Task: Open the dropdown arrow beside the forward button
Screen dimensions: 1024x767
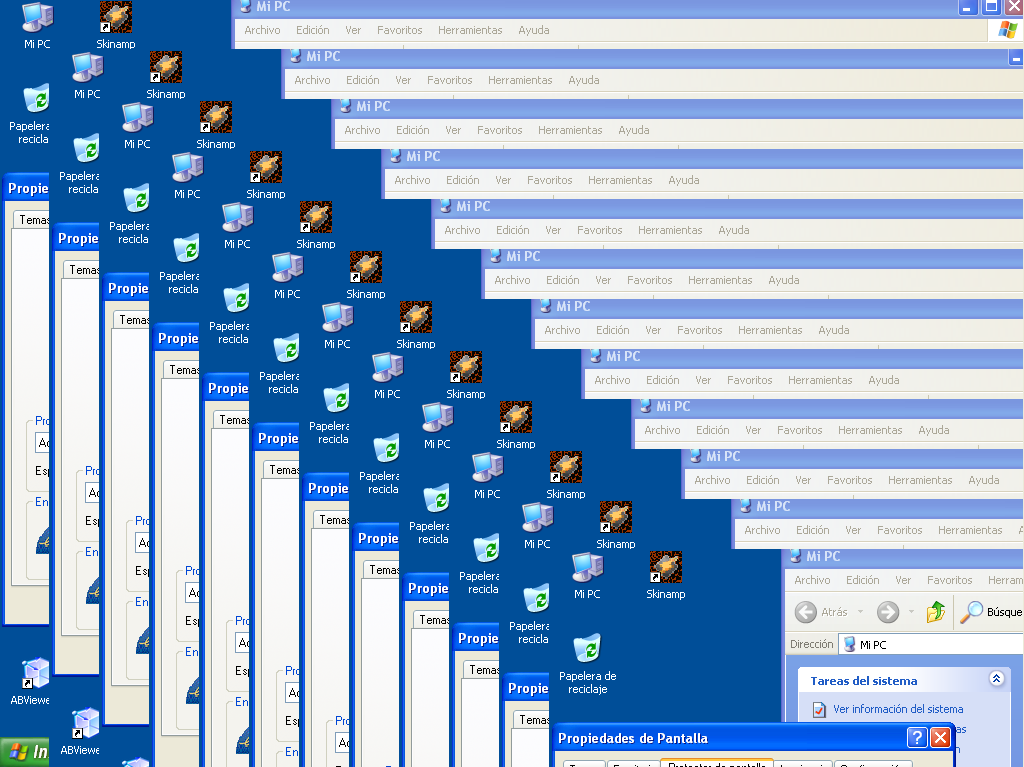Action: click(x=911, y=612)
